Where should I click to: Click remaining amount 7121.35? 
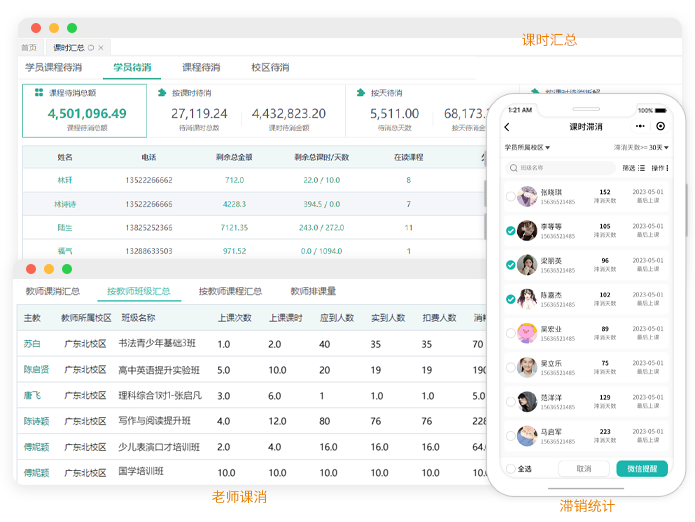[x=234, y=228]
